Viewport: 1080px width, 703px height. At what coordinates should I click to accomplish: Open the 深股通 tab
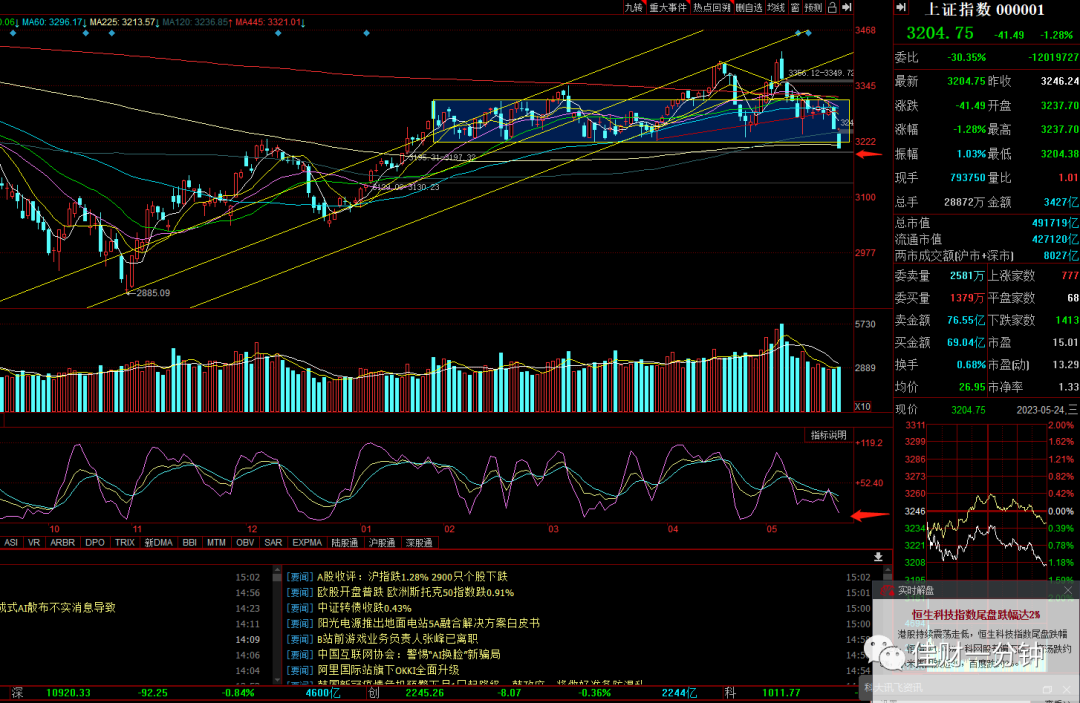(x=419, y=543)
